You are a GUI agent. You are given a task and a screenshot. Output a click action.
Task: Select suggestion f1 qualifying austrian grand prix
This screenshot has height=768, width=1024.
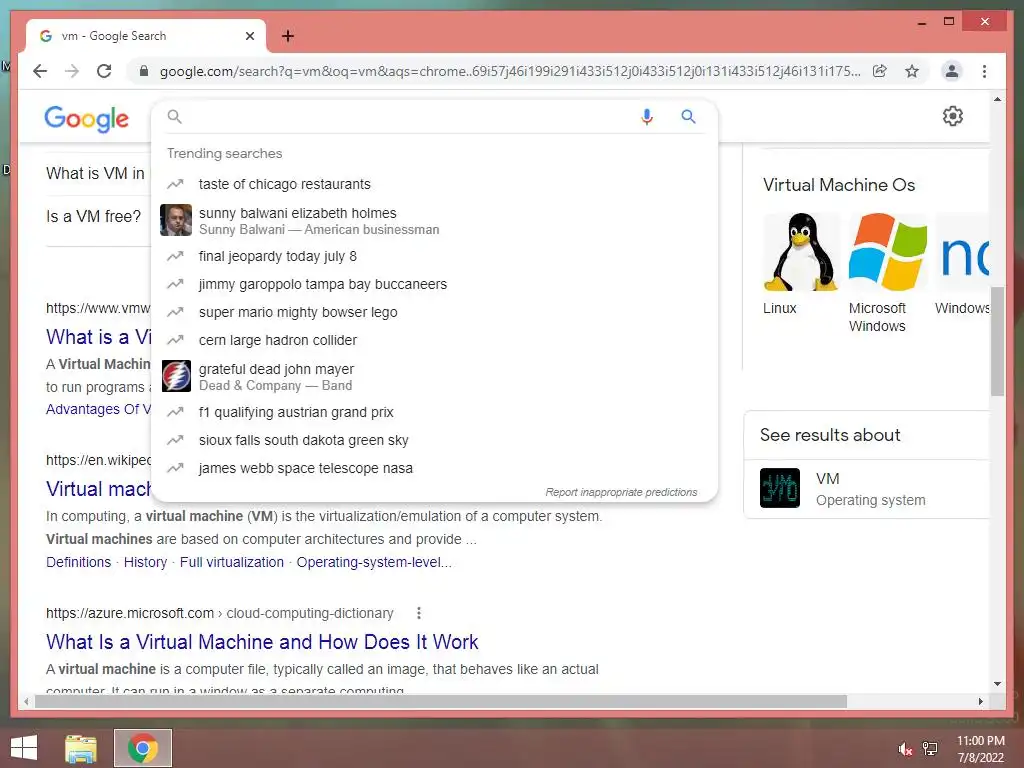click(434, 412)
